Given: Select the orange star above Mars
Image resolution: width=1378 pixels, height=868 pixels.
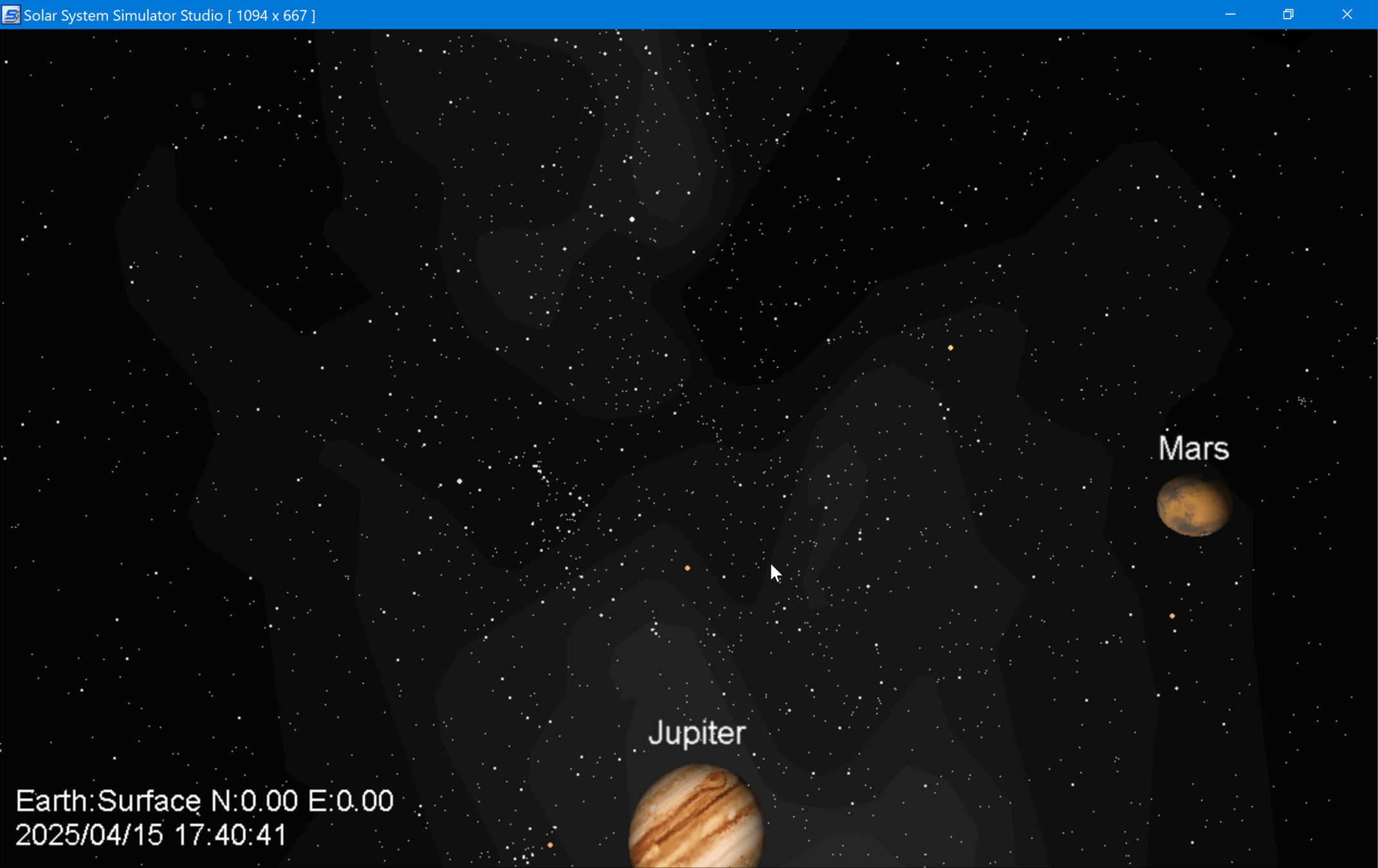Looking at the screenshot, I should pos(950,348).
